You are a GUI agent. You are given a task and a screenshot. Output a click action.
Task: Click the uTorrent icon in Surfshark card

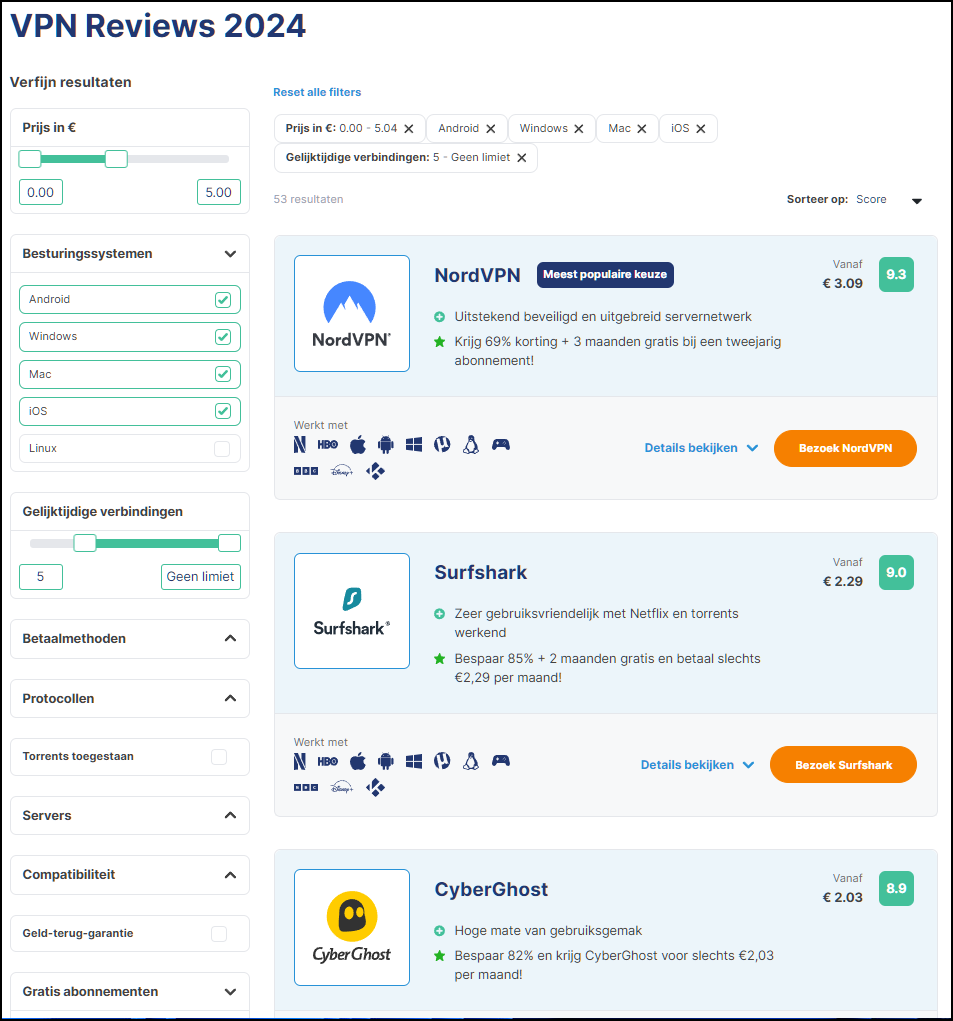pyautogui.click(x=442, y=761)
